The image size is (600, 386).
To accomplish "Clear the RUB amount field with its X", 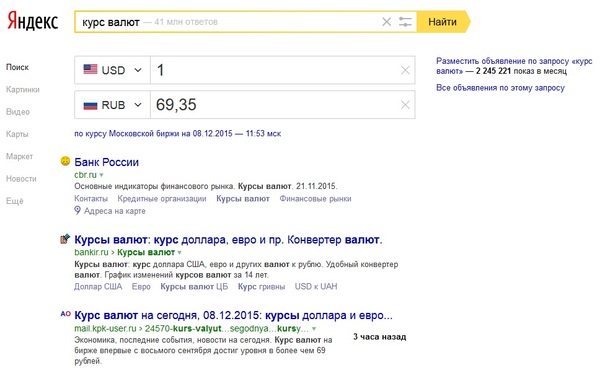I will click(x=405, y=105).
